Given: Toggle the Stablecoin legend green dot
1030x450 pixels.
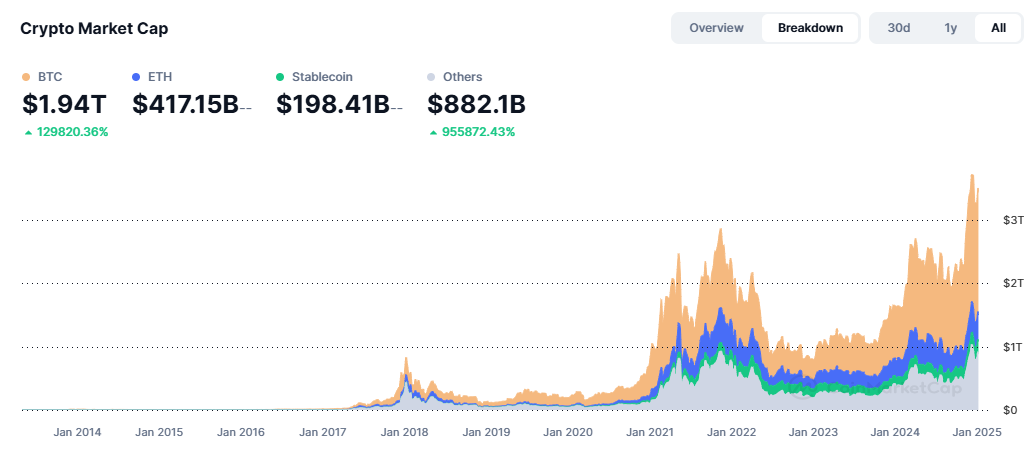Looking at the screenshot, I should coord(280,77).
